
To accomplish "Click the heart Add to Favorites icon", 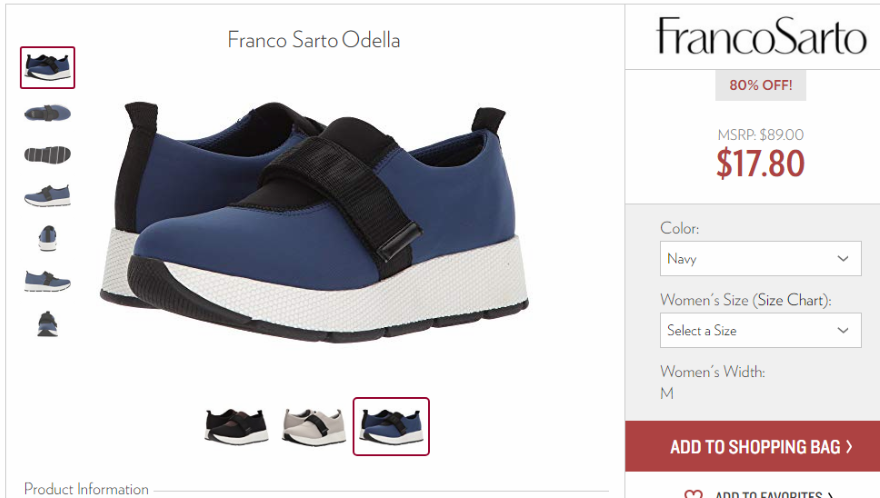I will pos(693,494).
